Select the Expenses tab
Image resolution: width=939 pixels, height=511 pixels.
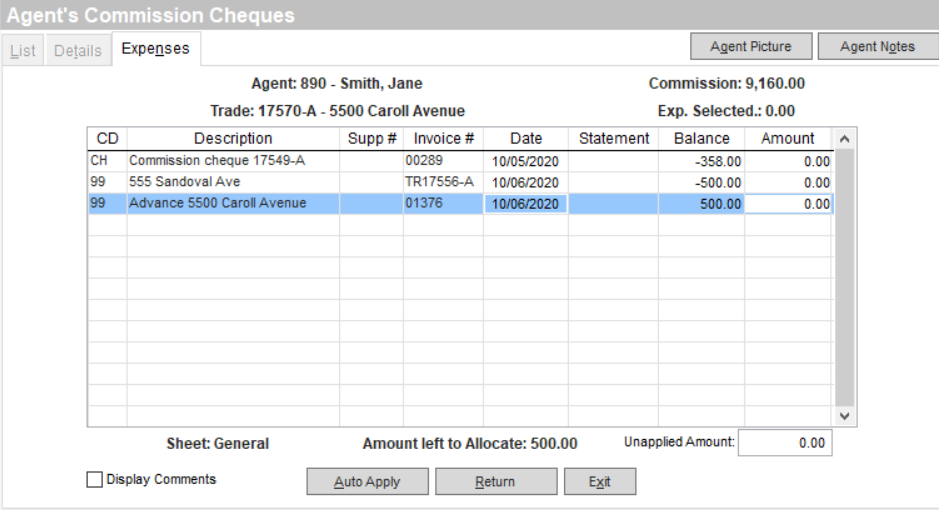(155, 49)
